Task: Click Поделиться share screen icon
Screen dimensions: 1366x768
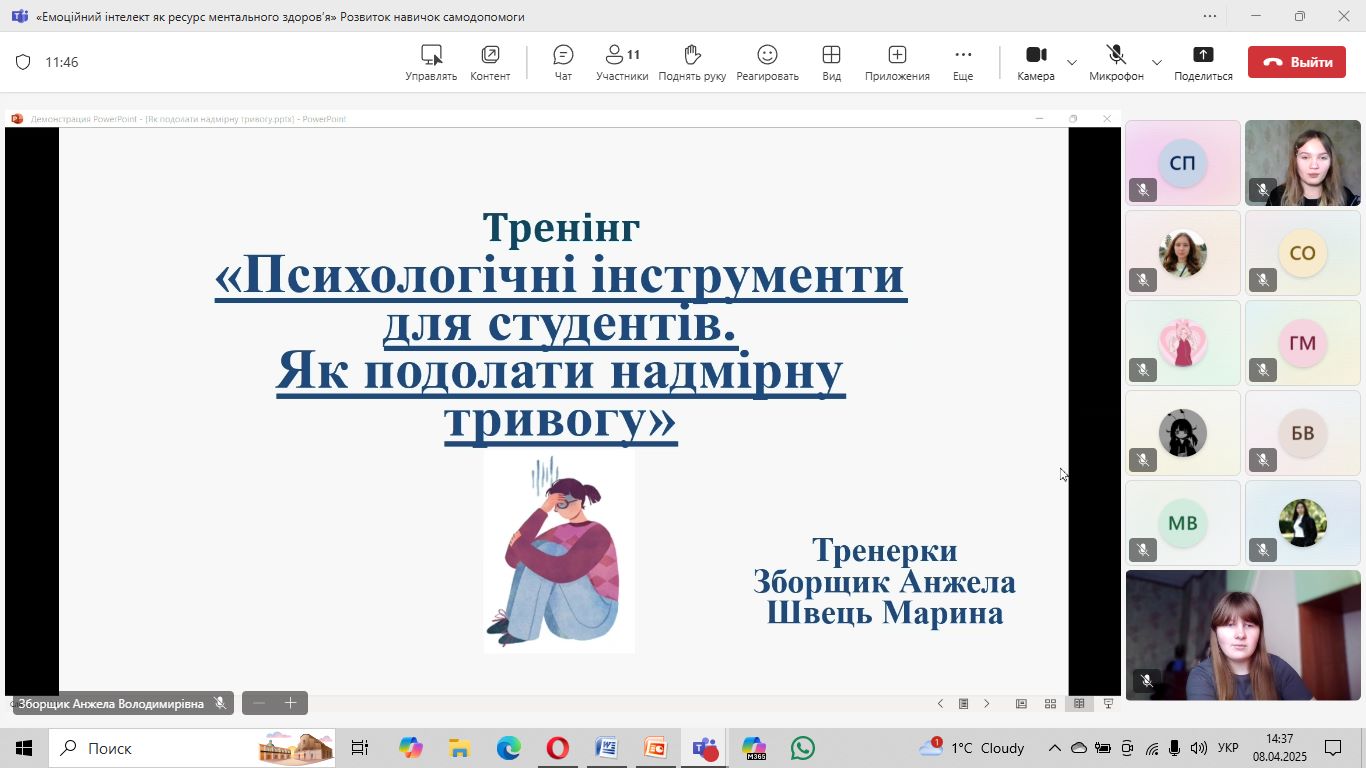Action: (x=1203, y=62)
